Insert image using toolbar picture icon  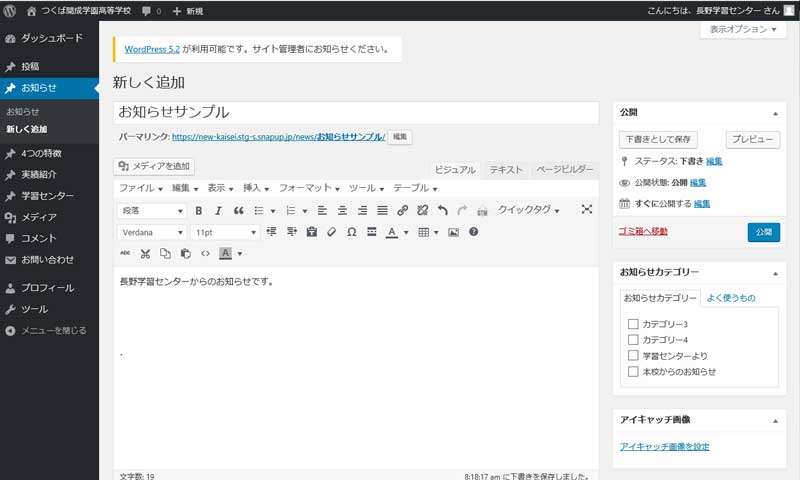pyautogui.click(x=453, y=232)
